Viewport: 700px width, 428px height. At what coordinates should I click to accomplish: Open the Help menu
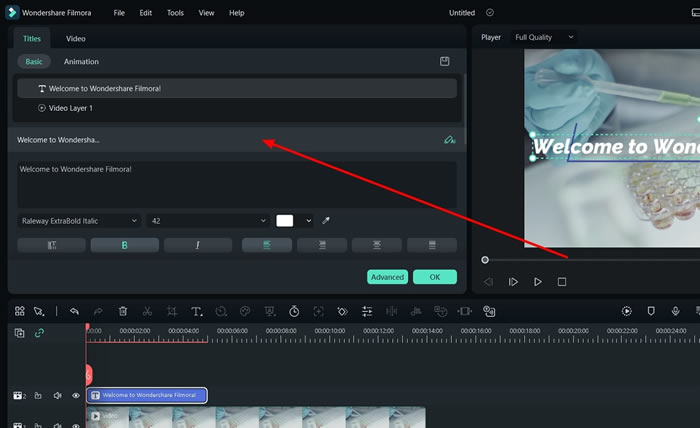click(237, 13)
